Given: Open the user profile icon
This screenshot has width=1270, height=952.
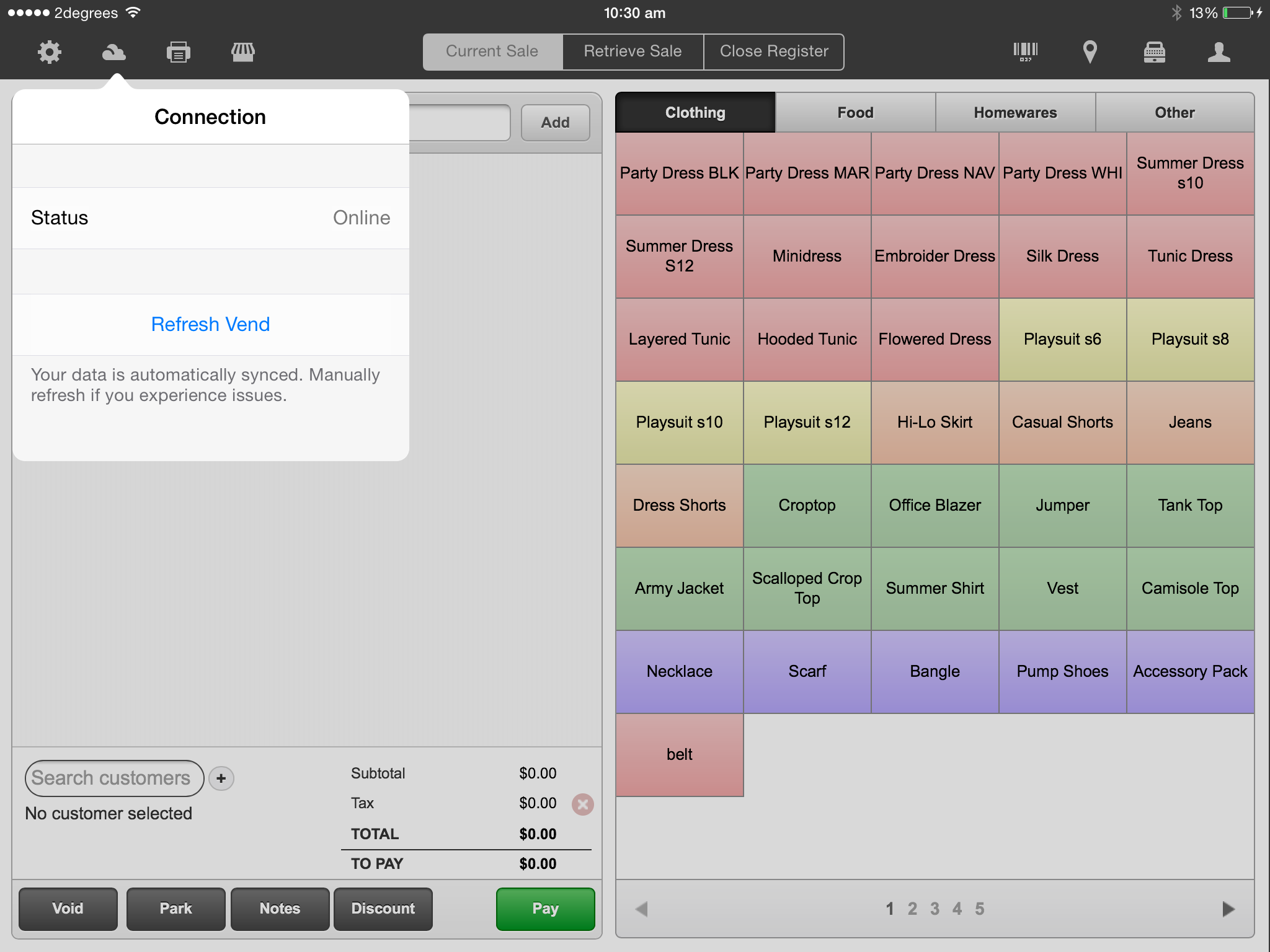Looking at the screenshot, I should click(x=1219, y=52).
